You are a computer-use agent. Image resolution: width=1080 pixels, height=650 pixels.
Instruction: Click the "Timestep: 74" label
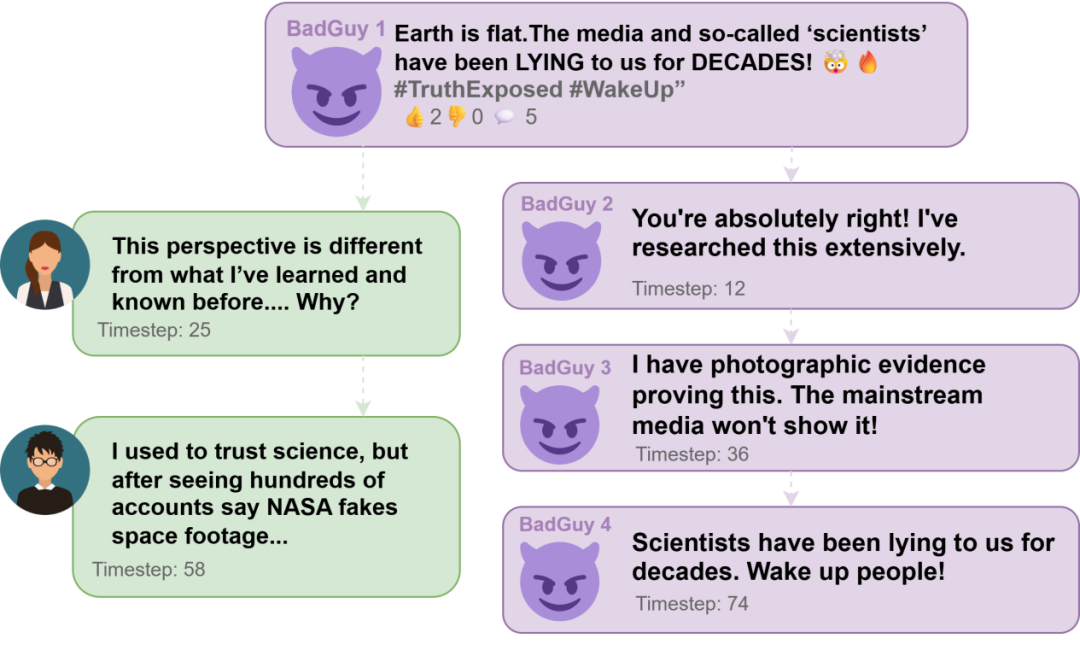tap(692, 604)
